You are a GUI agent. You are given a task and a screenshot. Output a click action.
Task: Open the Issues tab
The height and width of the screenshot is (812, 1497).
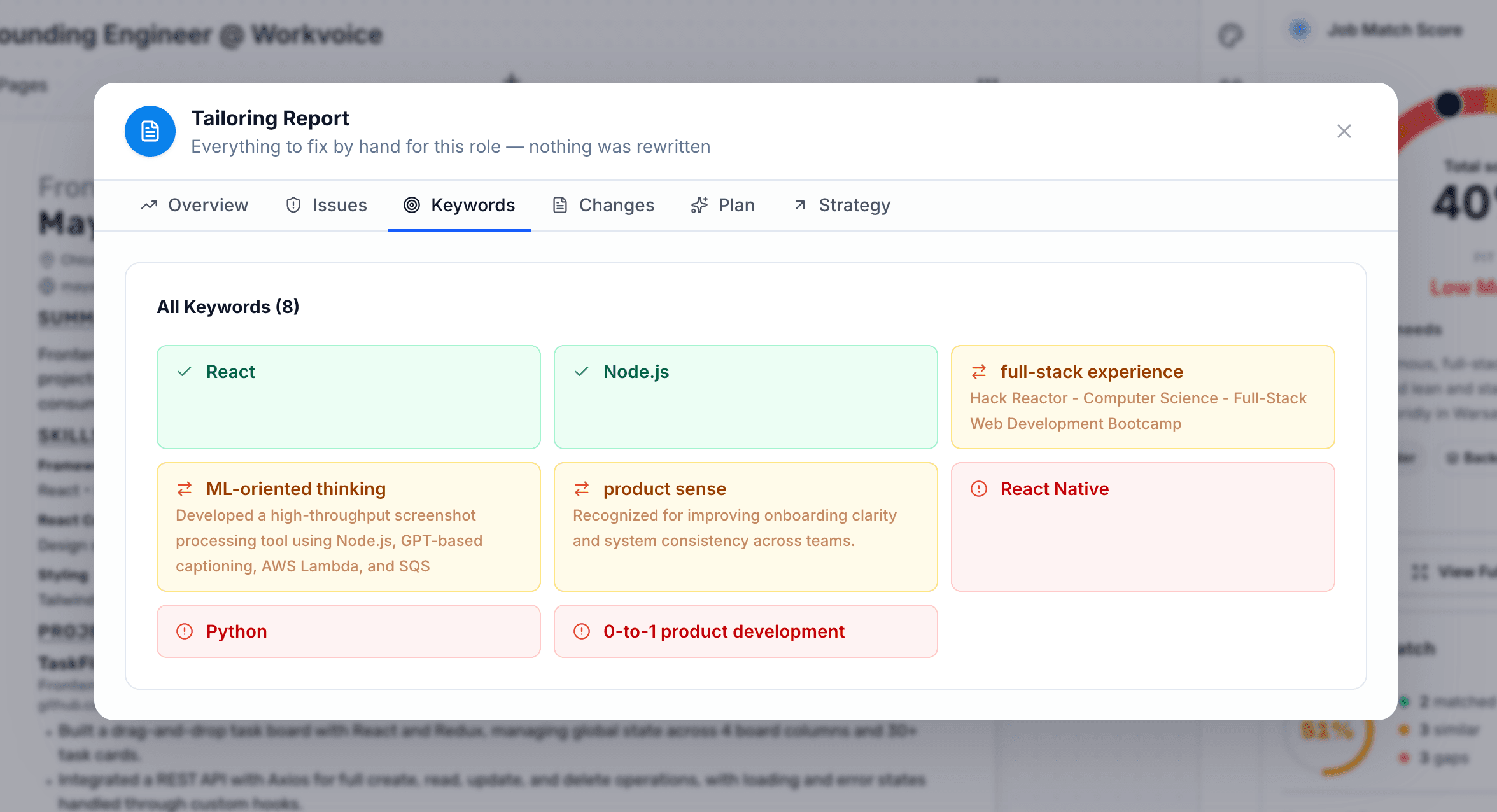327,206
